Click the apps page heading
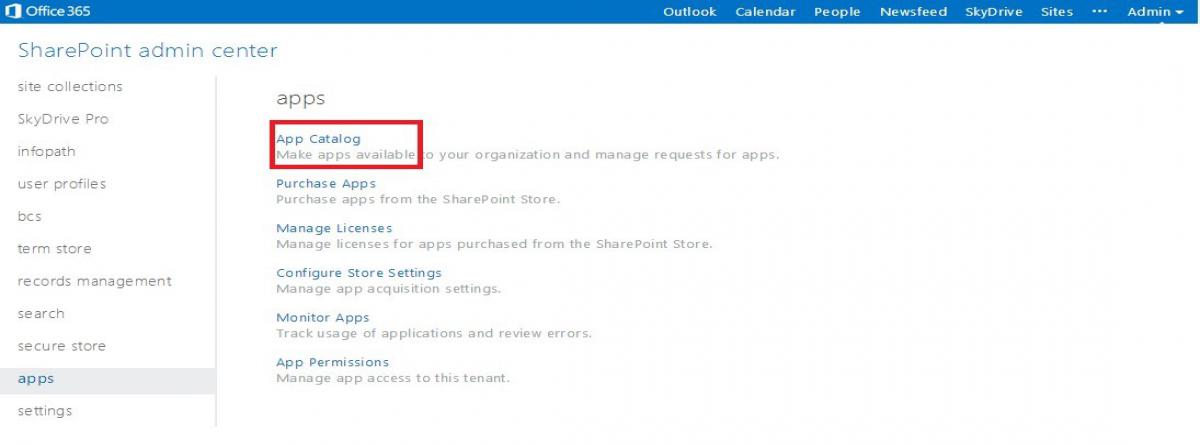The image size is (1200, 446). point(300,99)
